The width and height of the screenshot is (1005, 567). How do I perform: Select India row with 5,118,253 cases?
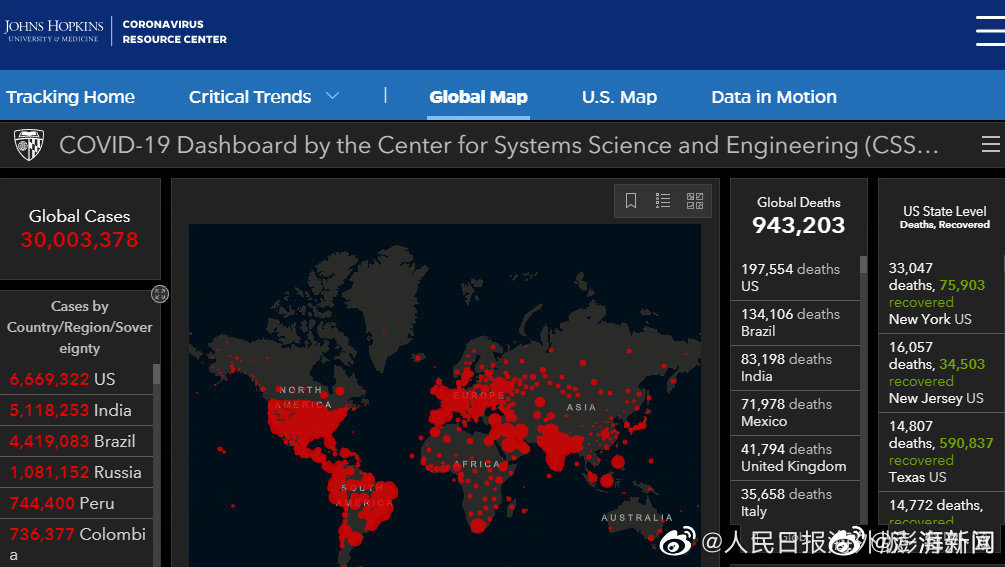click(x=76, y=410)
